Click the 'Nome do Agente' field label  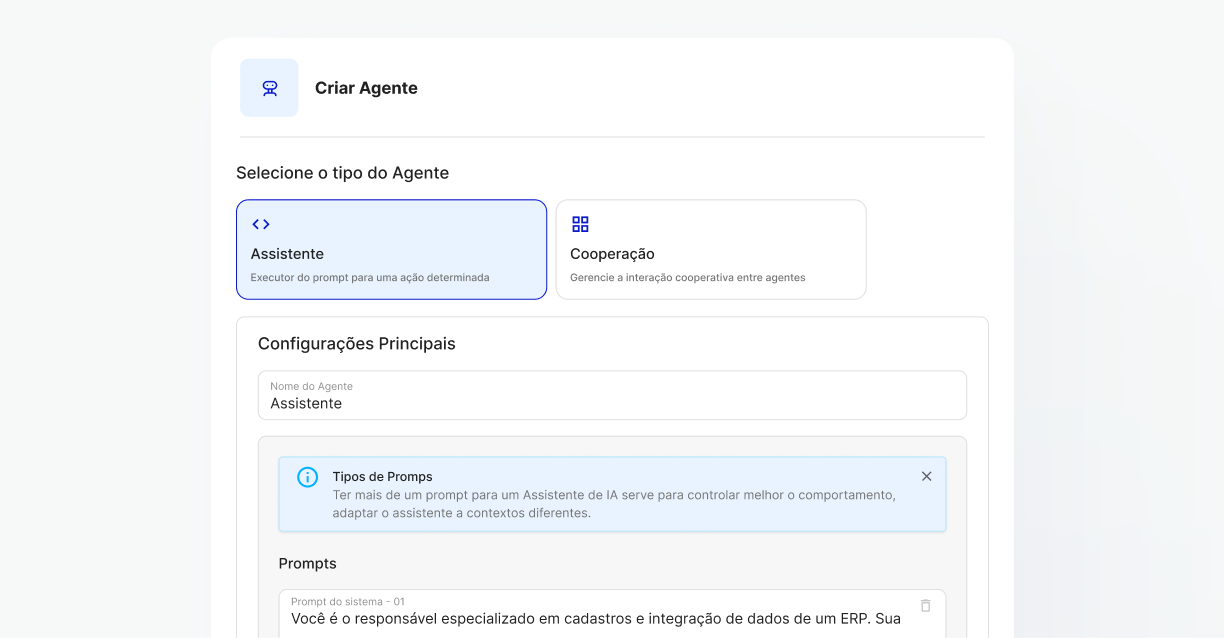pos(311,386)
